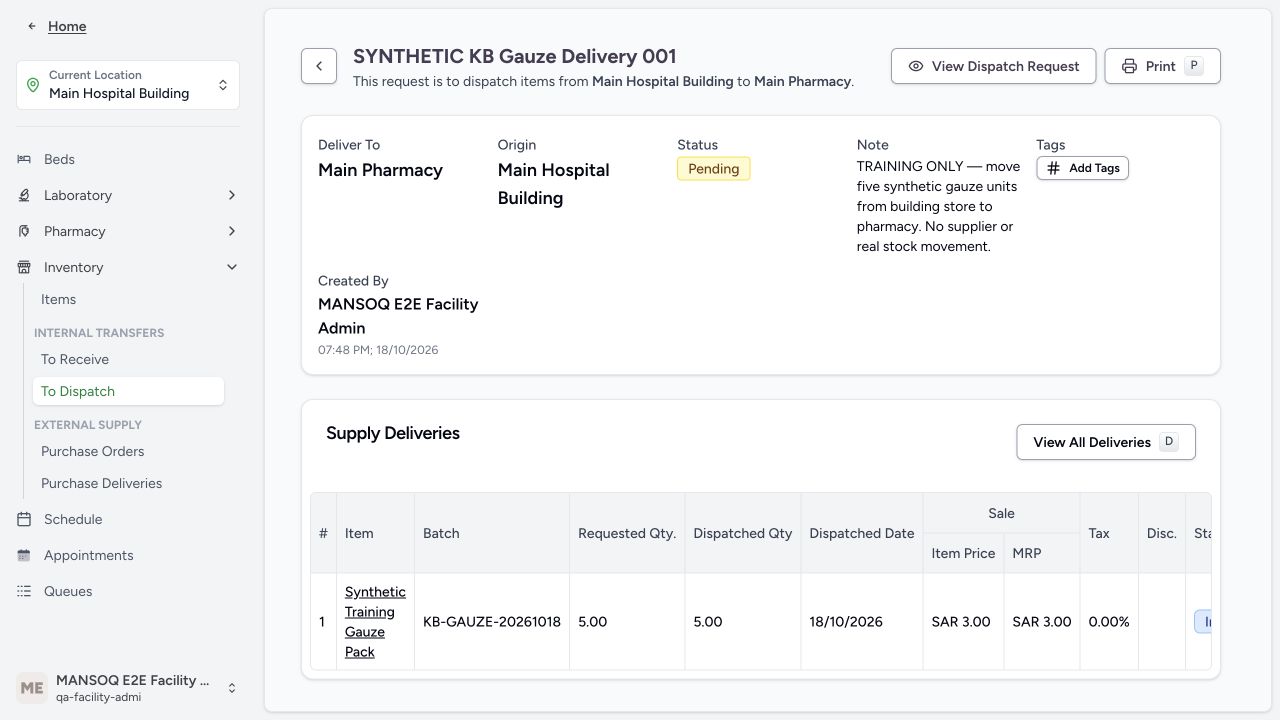
Task: Collapse the Inventory section chevron
Action: 232,267
